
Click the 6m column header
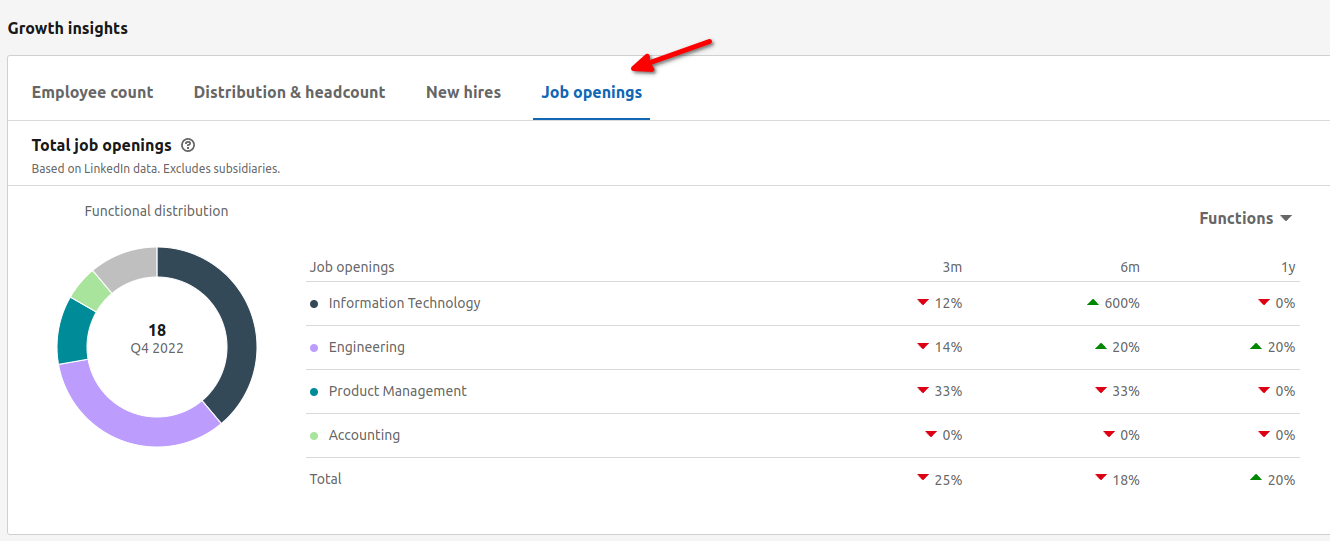pos(1129,267)
